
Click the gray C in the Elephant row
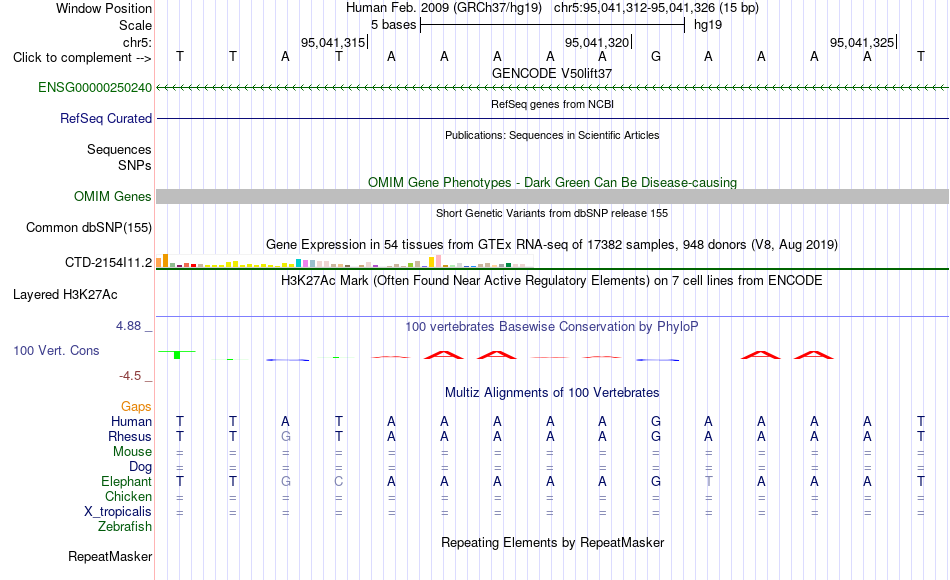(x=339, y=481)
